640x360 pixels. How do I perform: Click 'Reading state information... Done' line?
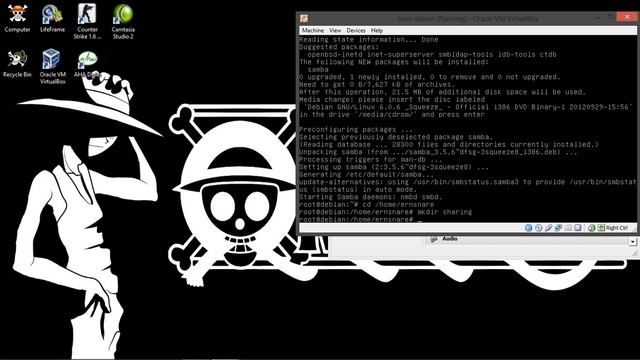click(x=369, y=40)
